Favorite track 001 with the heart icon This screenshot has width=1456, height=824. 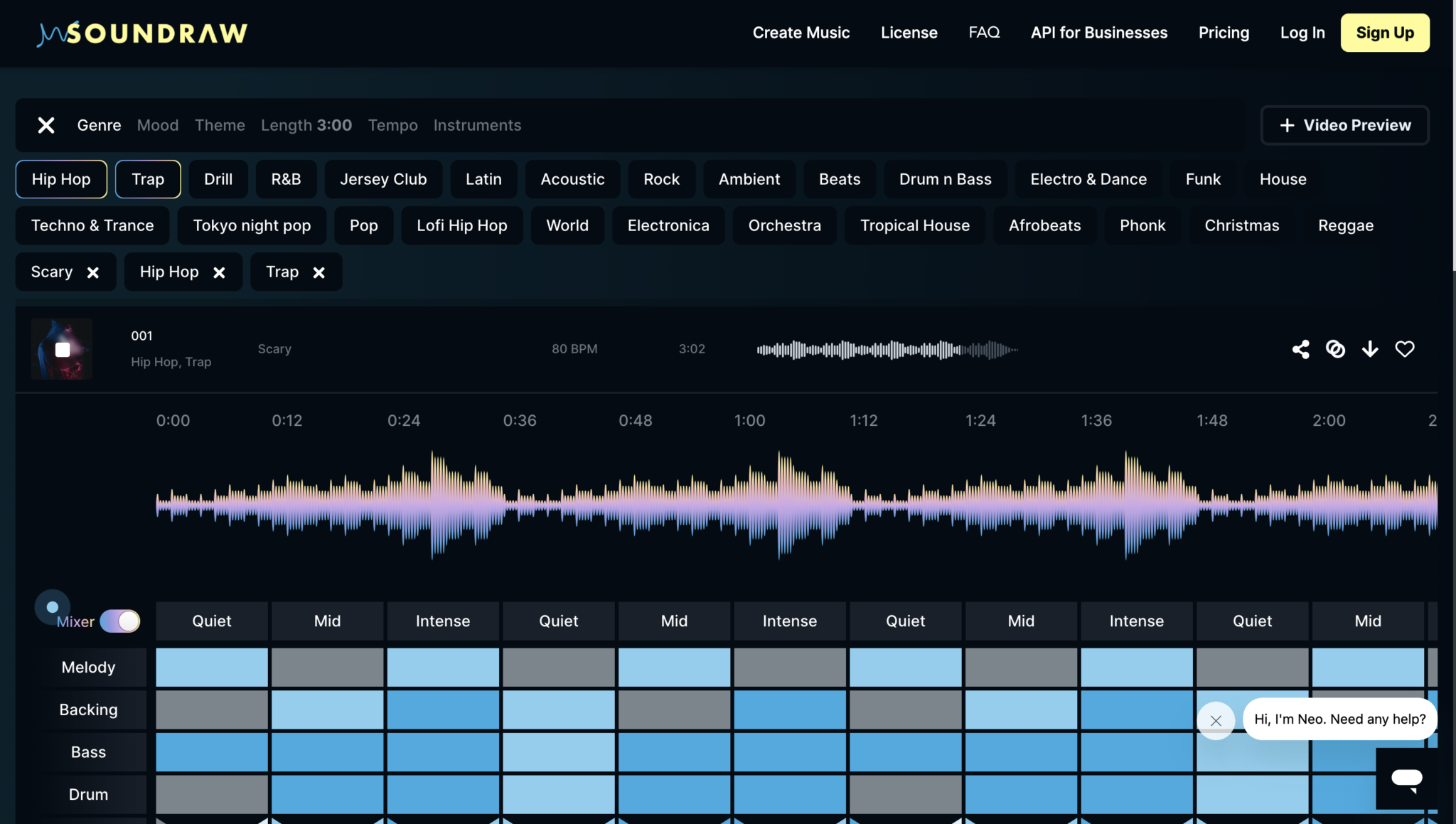coord(1404,349)
